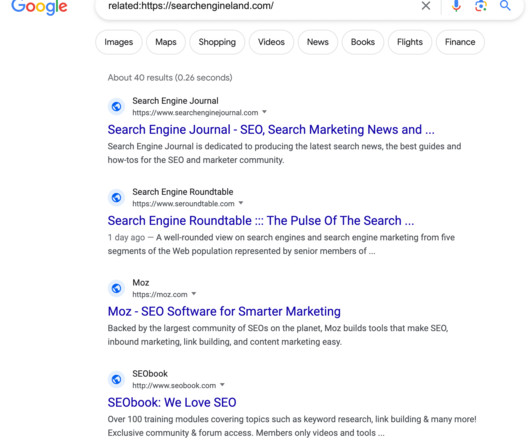
Task: Switch to the News filter
Action: [318, 42]
